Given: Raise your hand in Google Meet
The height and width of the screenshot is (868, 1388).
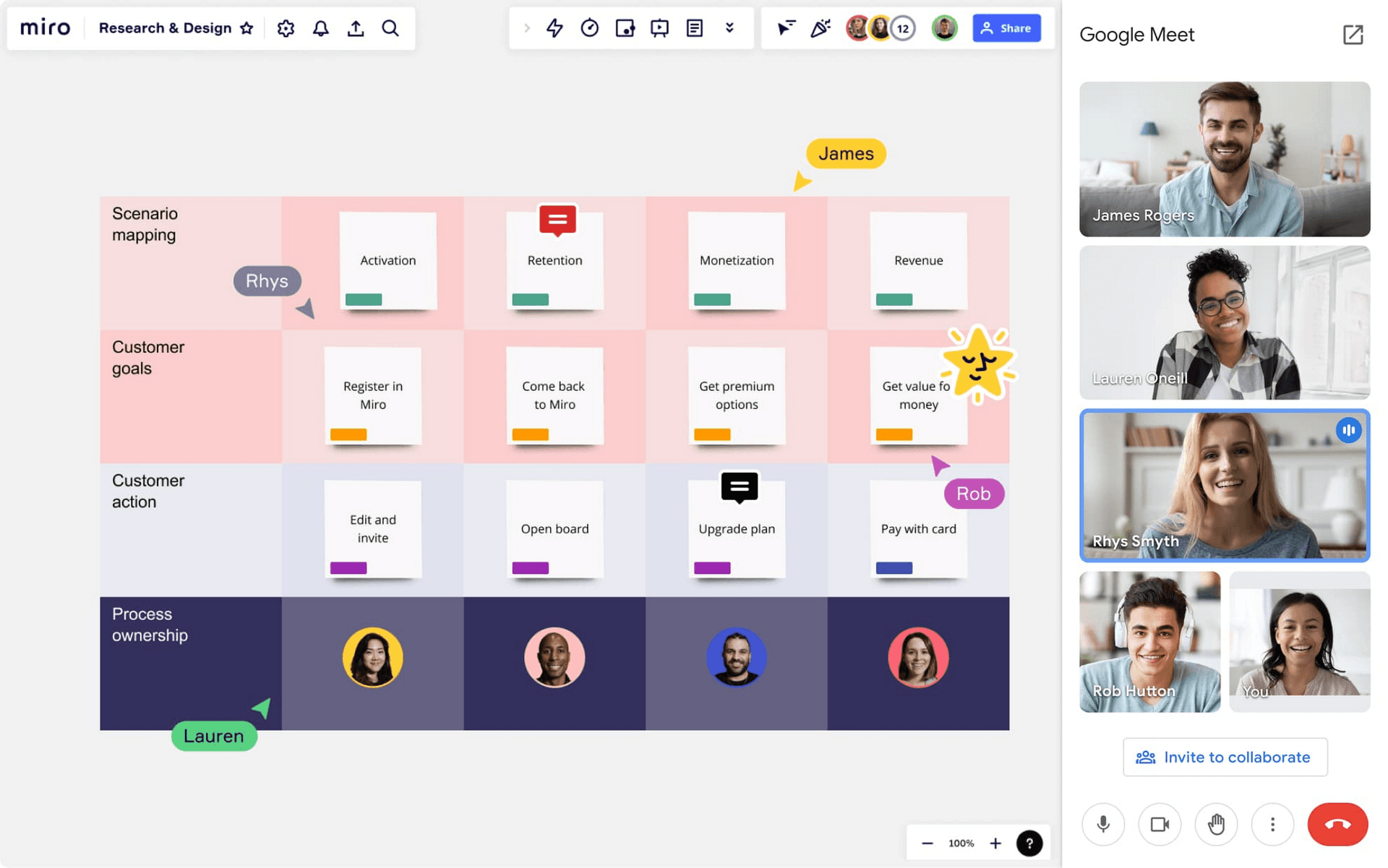Looking at the screenshot, I should tap(1216, 824).
